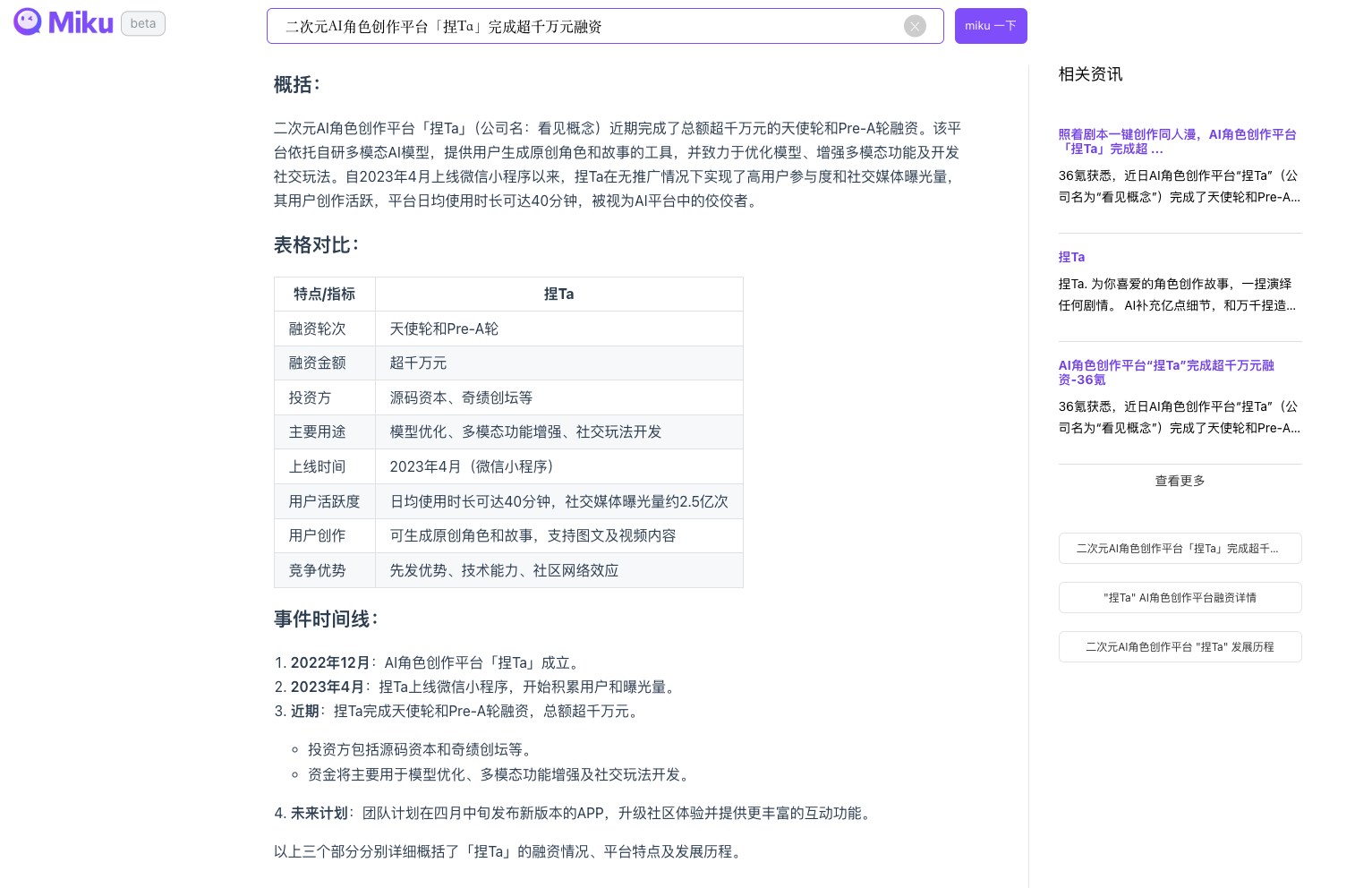Click '日均使用时长可达40分钟' cell
The width and height of the screenshot is (1372, 888).
click(559, 501)
